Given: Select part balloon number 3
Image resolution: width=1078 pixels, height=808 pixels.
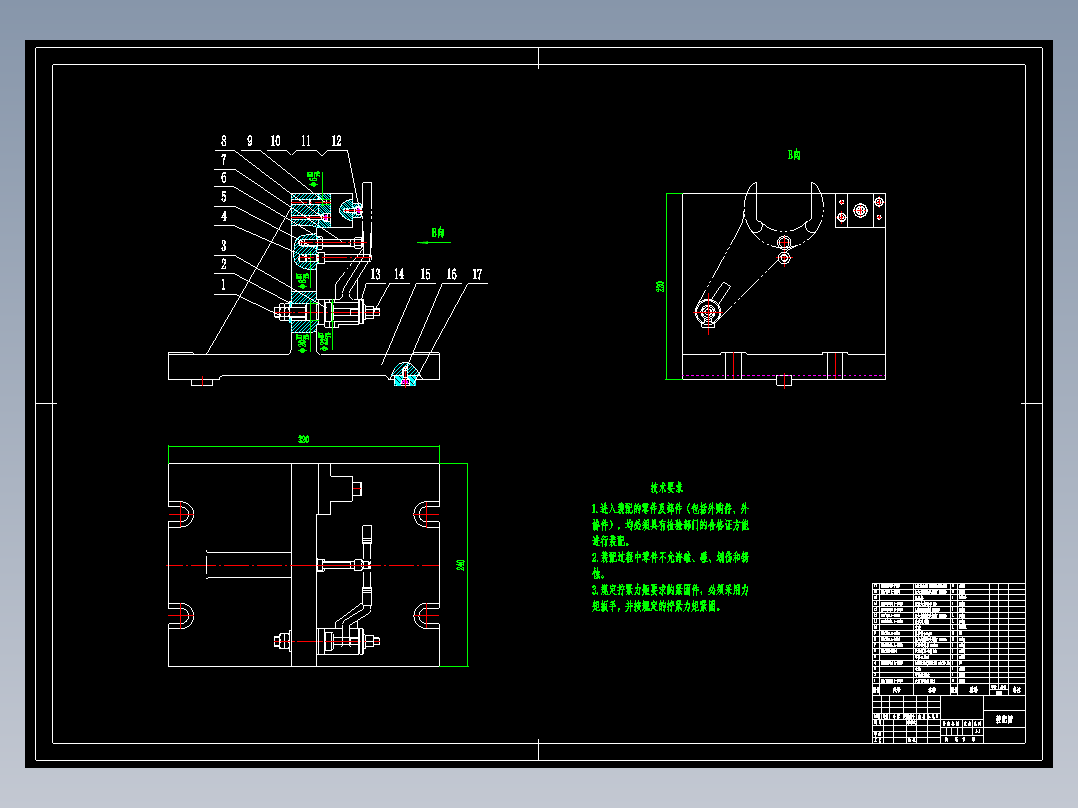Looking at the screenshot, I should pos(223,245).
